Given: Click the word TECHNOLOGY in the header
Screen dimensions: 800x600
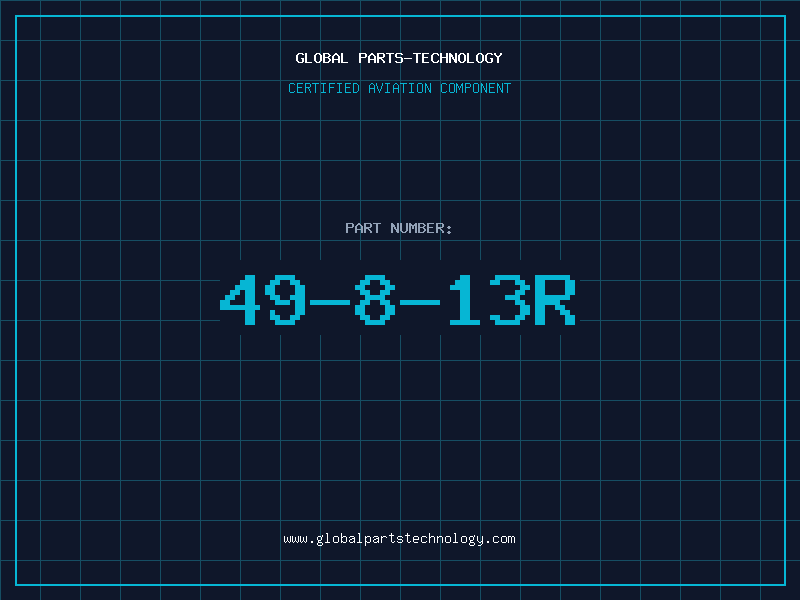Looking at the screenshot, I should click(x=458, y=58).
